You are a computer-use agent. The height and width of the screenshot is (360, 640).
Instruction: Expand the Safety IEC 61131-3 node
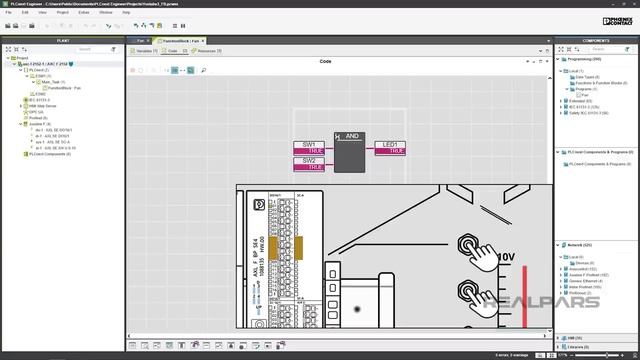[561, 113]
